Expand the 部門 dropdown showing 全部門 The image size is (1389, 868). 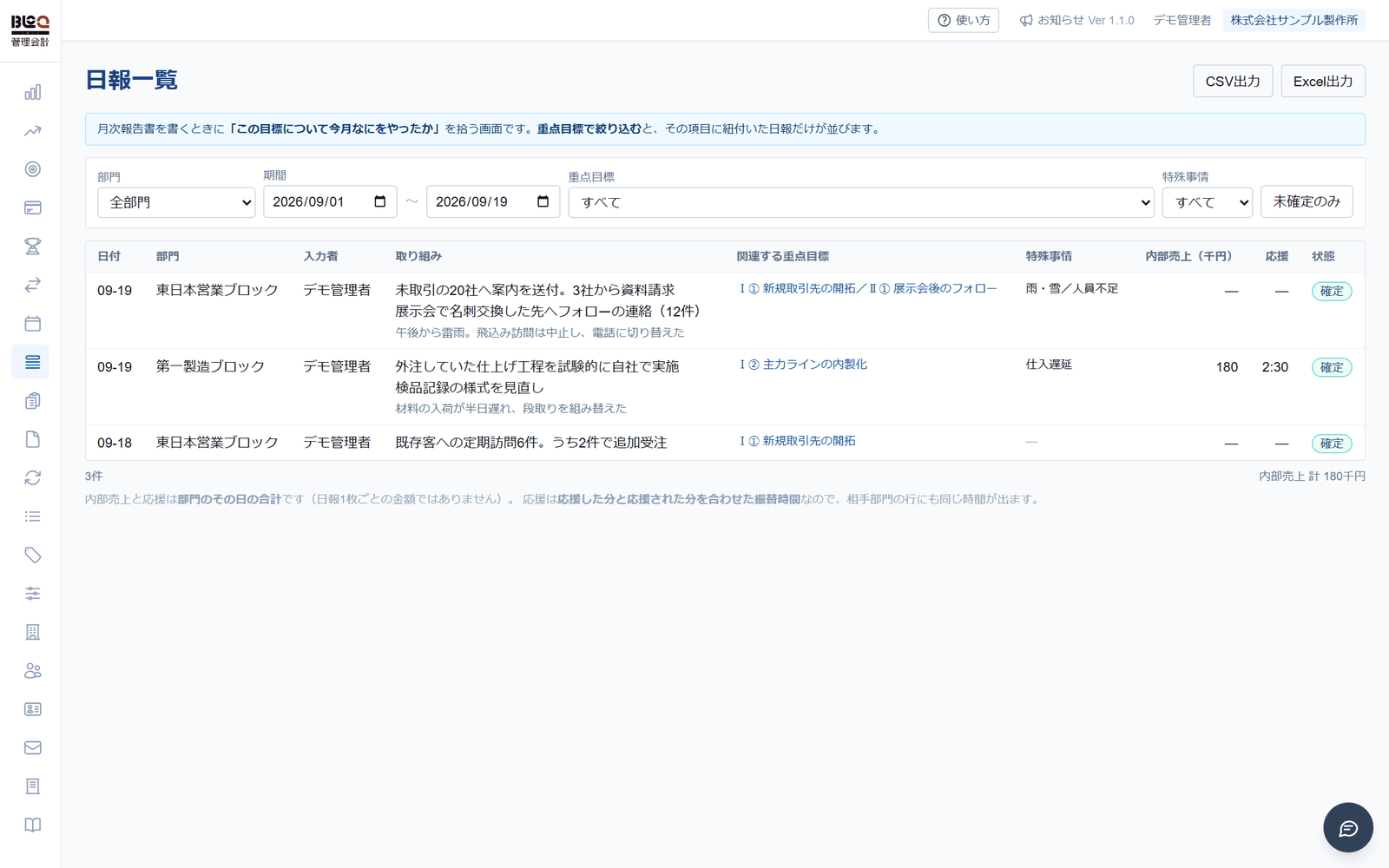(176, 202)
